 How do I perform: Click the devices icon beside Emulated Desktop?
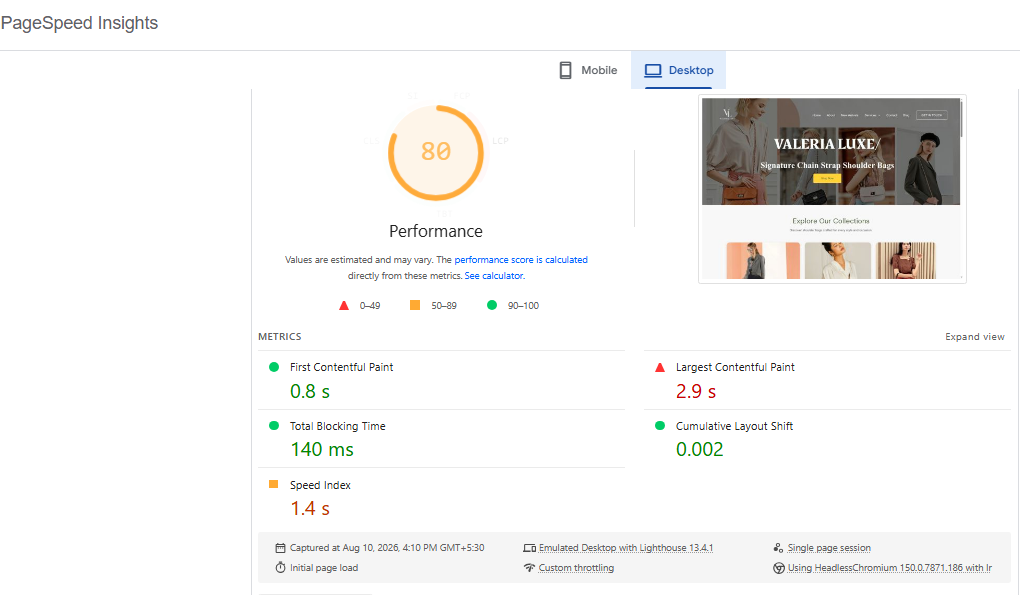pyautogui.click(x=530, y=548)
